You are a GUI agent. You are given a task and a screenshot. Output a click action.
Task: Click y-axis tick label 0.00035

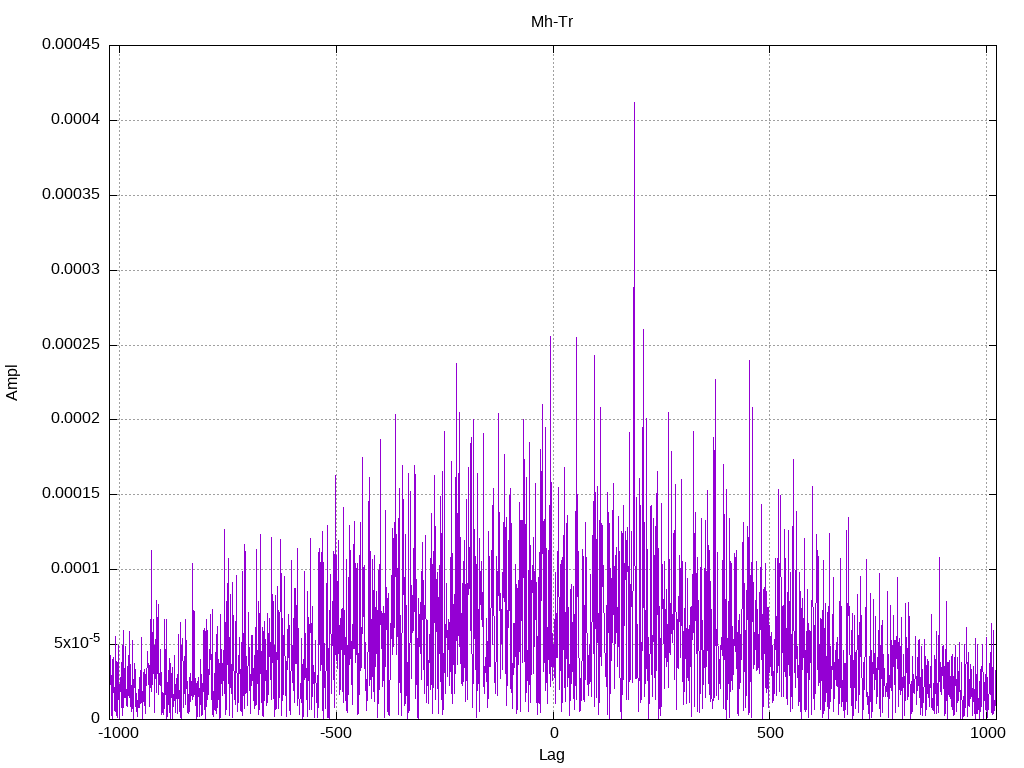pyautogui.click(x=71, y=194)
